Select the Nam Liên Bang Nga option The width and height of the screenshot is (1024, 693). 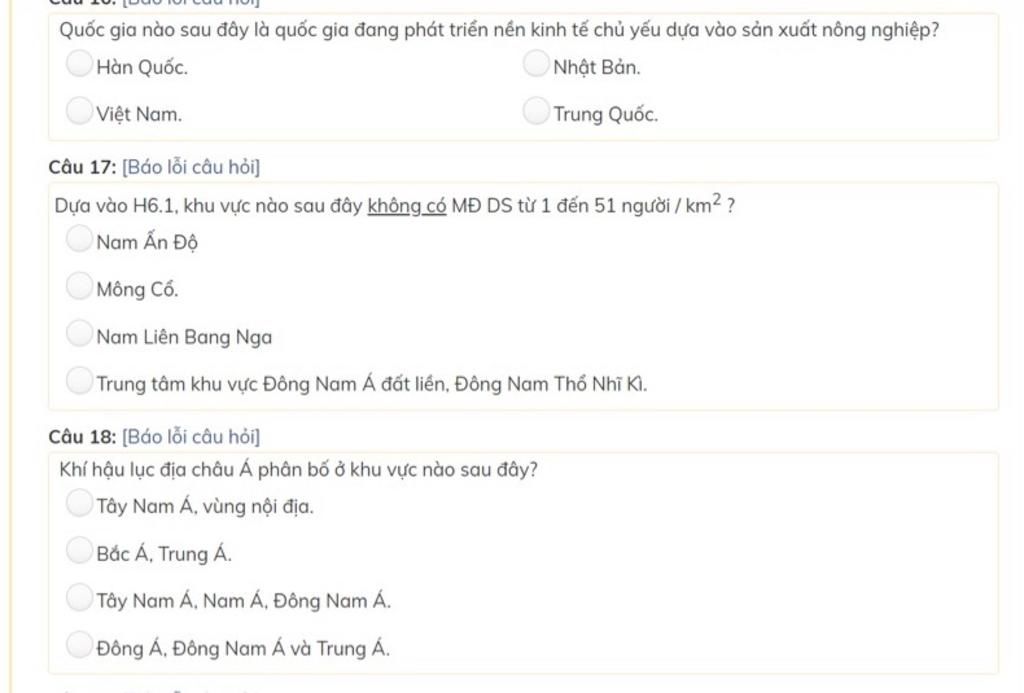coord(79,334)
